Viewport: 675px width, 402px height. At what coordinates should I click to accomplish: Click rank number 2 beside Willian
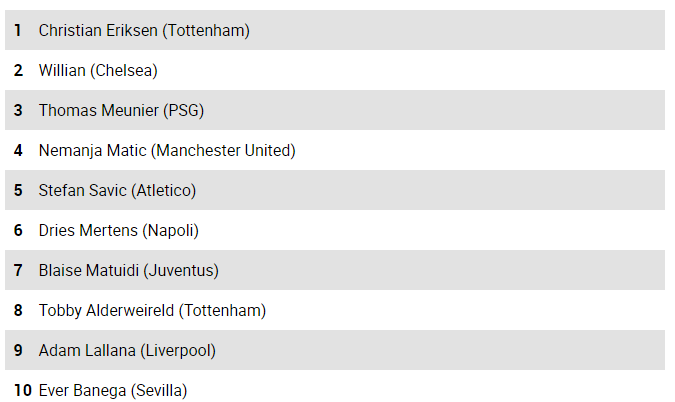point(18,71)
